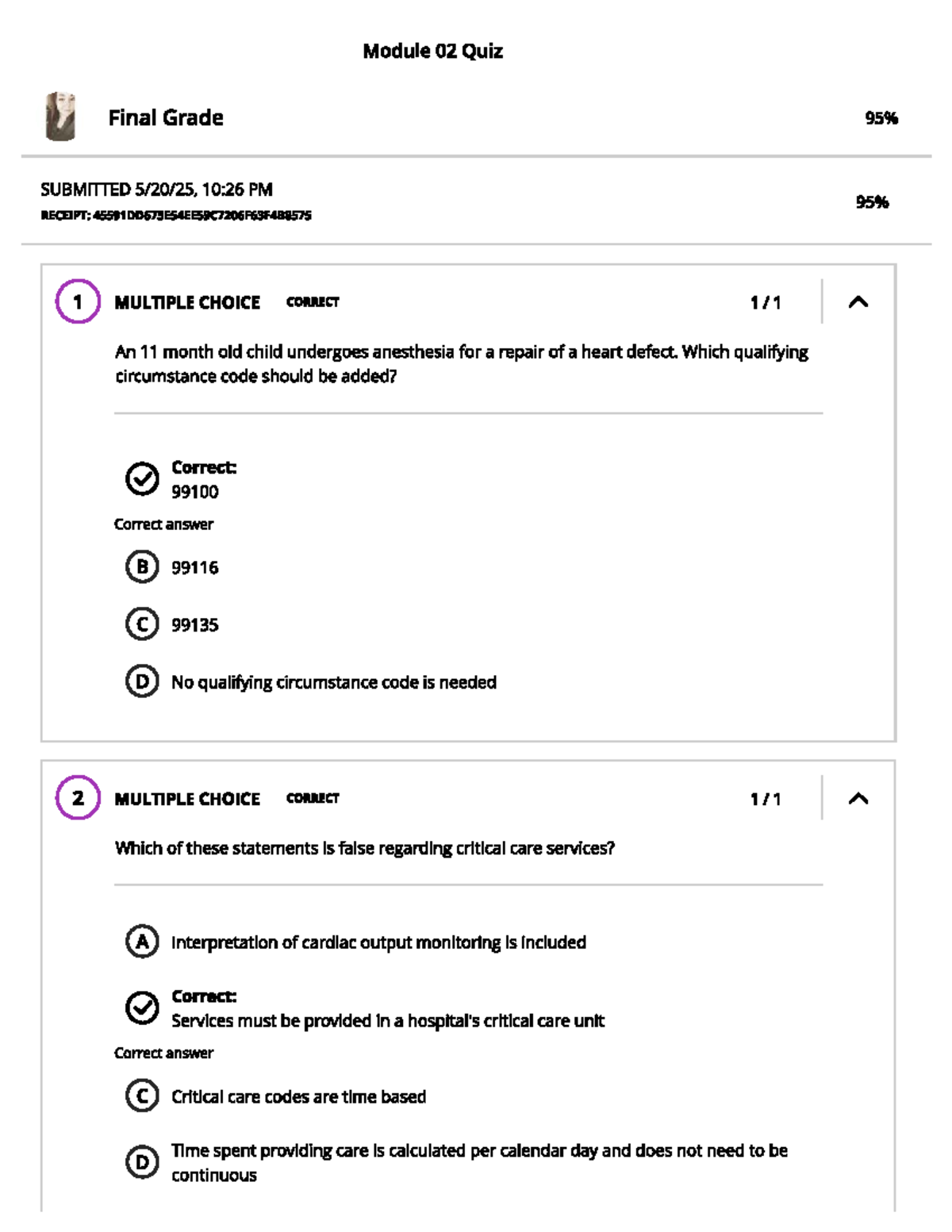Choose option D time spent per calendar day
The height and width of the screenshot is (1232, 952).
[142, 1162]
